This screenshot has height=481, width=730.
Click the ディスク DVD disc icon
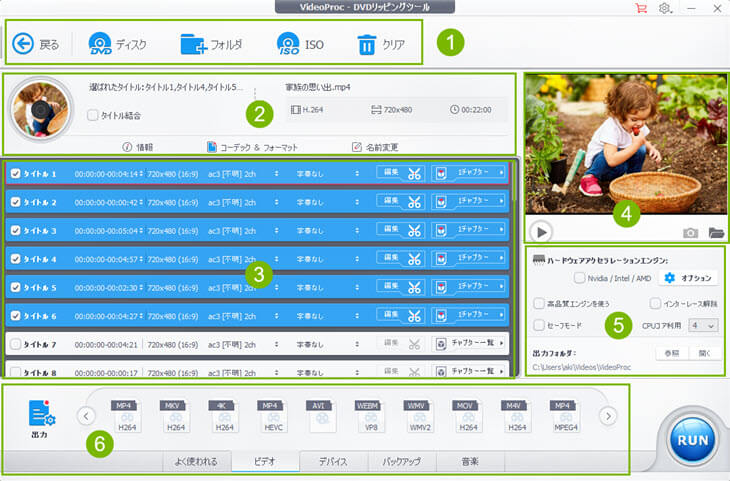(x=100, y=44)
